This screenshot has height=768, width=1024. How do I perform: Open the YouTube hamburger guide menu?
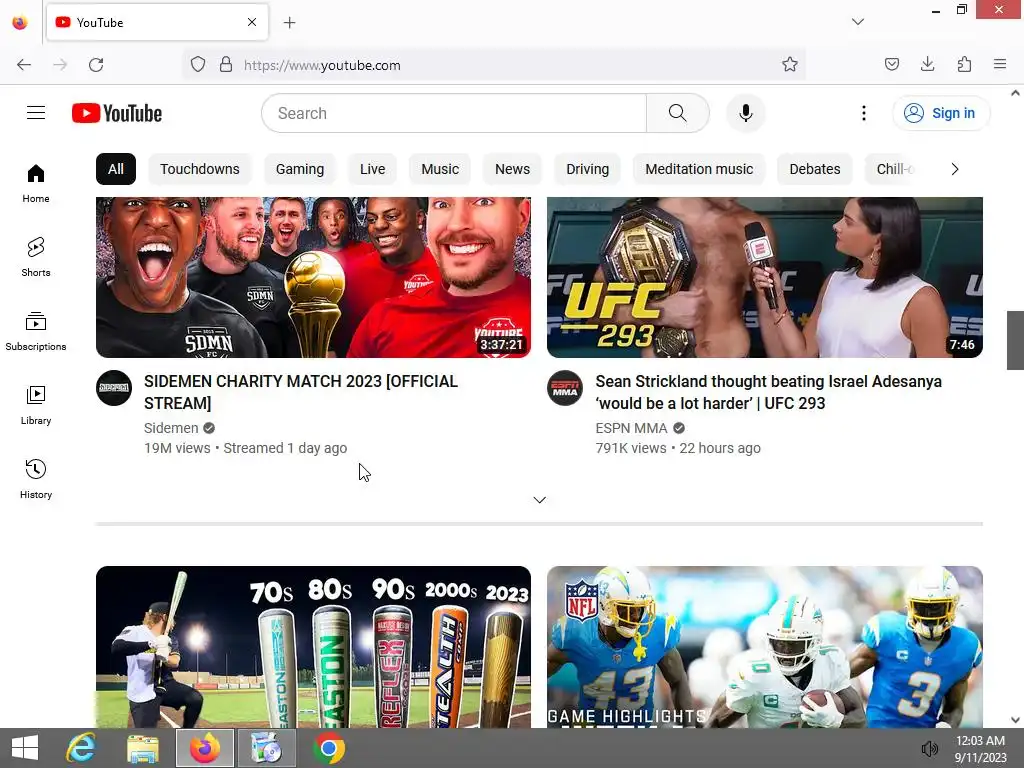[36, 113]
